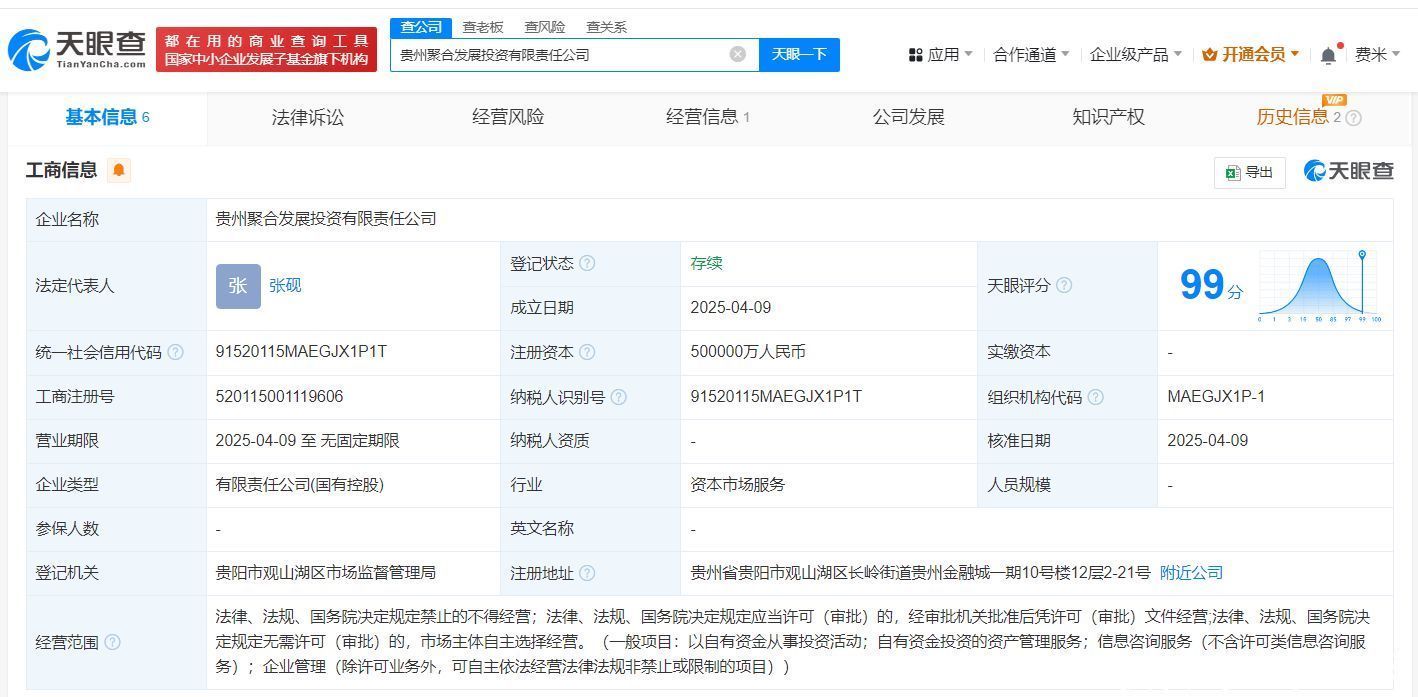1418x697 pixels.
Task: Expand the 应用 dropdown menu
Action: pyautogui.click(x=940, y=54)
